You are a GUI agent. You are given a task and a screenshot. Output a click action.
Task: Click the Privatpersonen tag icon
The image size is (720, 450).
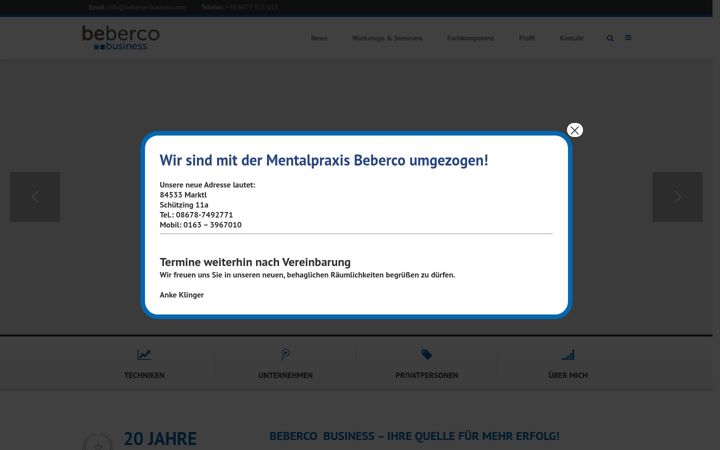[427, 354]
